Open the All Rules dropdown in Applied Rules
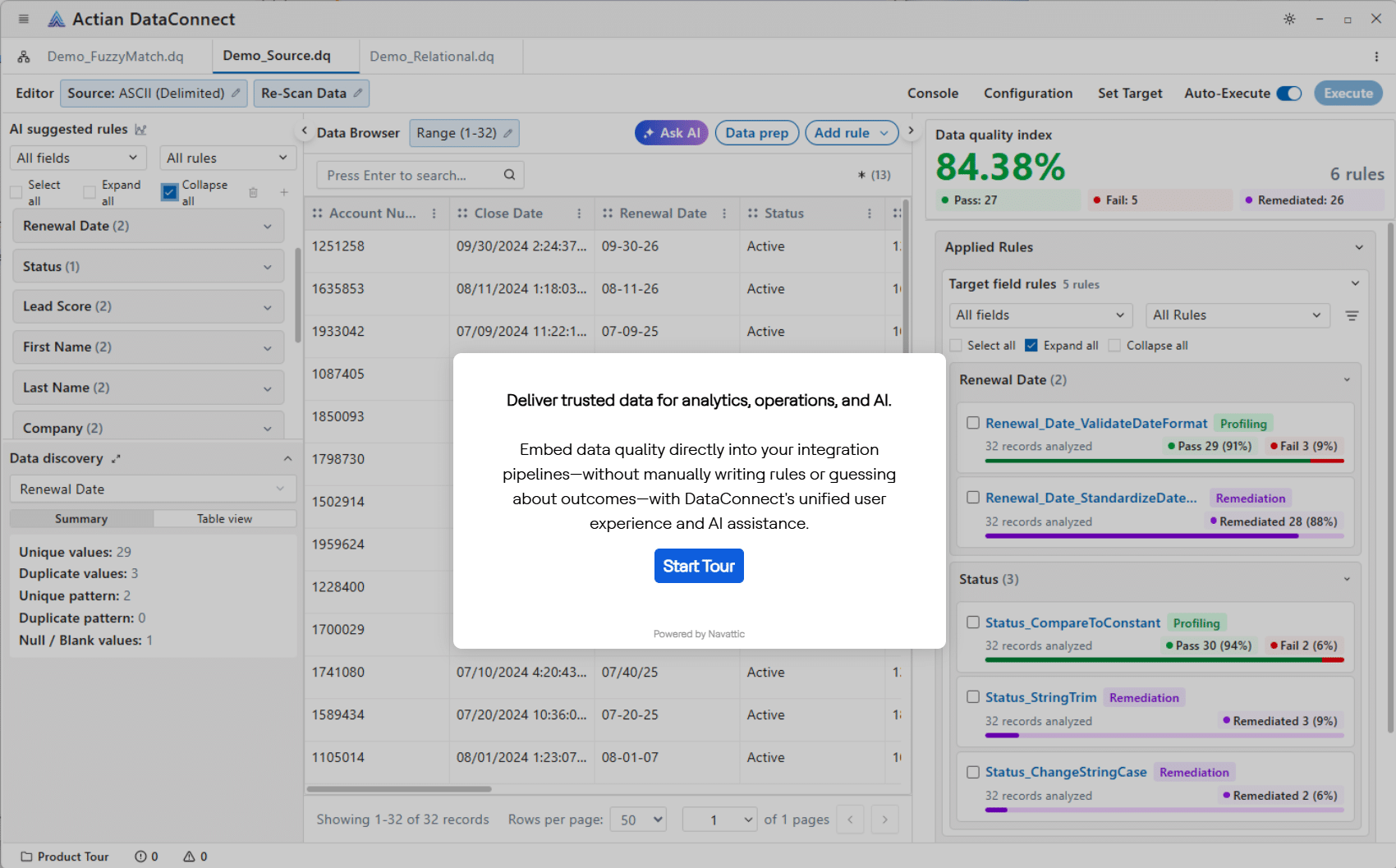Viewport: 1396px width, 868px height. point(1237,315)
